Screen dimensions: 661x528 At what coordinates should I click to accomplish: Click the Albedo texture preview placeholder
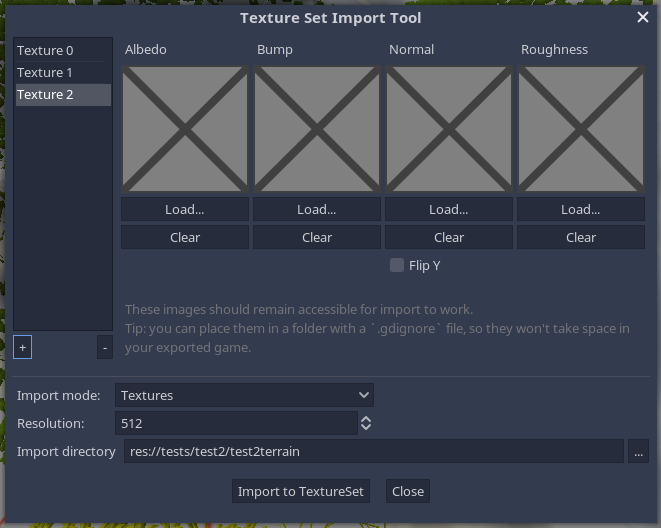(x=185, y=129)
